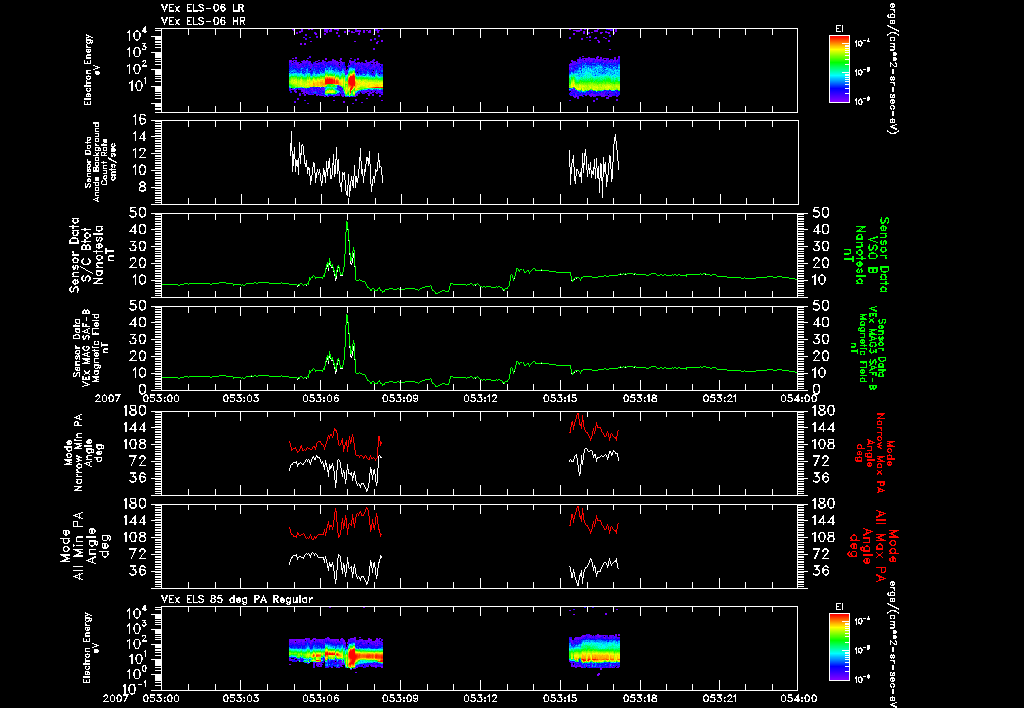The height and width of the screenshot is (708, 1024).
Task: Click '053:09' on the bottom time axis
Action: (x=400, y=698)
